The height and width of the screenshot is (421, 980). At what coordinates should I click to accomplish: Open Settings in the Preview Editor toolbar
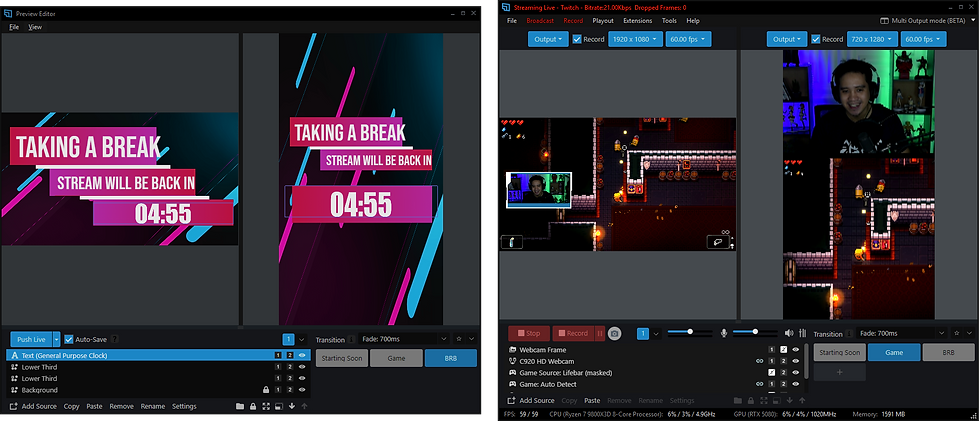(184, 406)
